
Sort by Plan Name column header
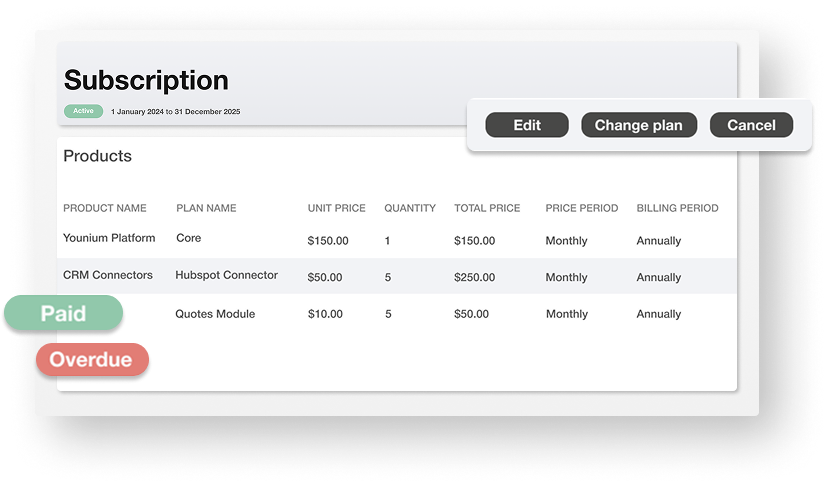[206, 208]
